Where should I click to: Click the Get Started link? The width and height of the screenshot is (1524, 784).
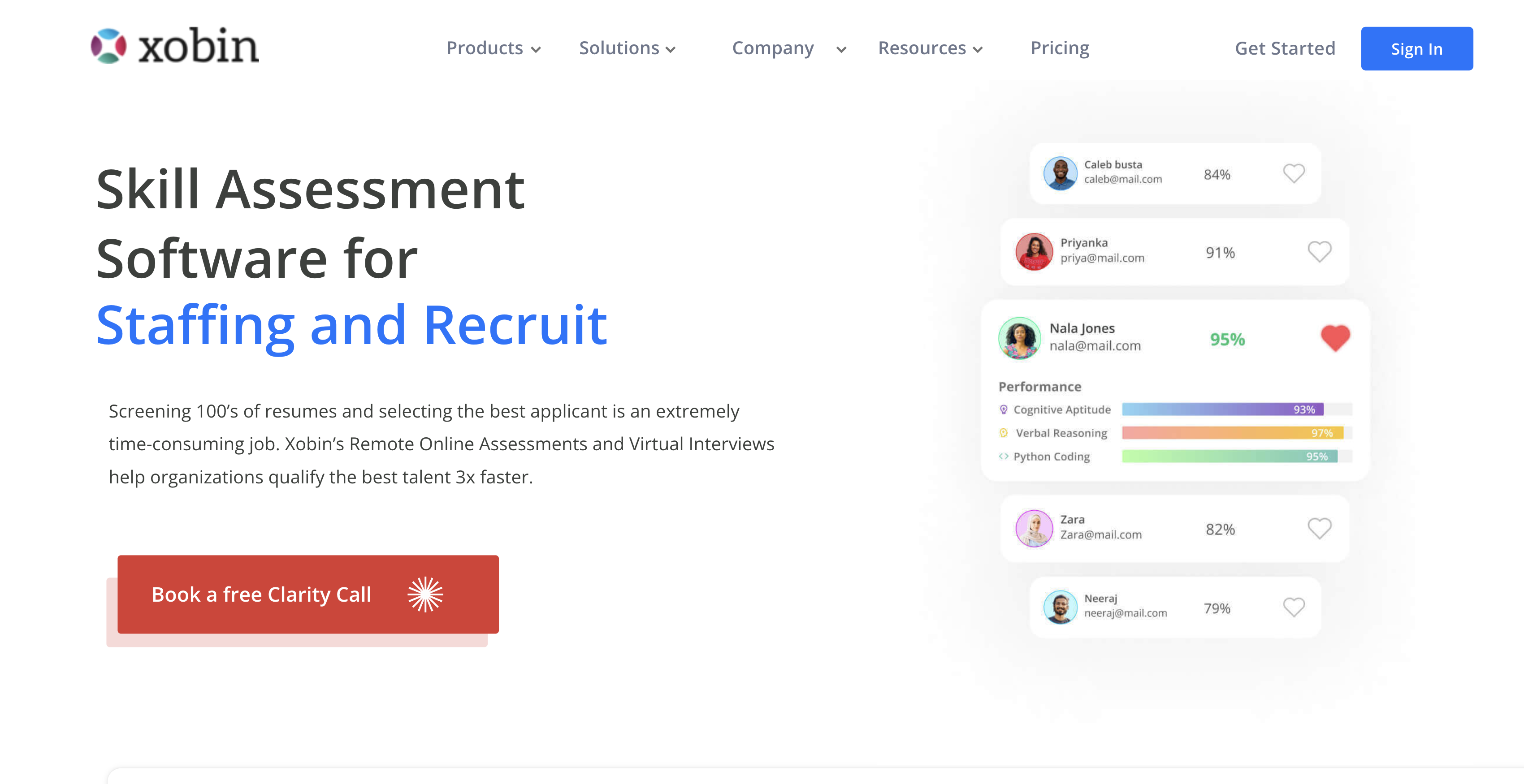[1284, 48]
